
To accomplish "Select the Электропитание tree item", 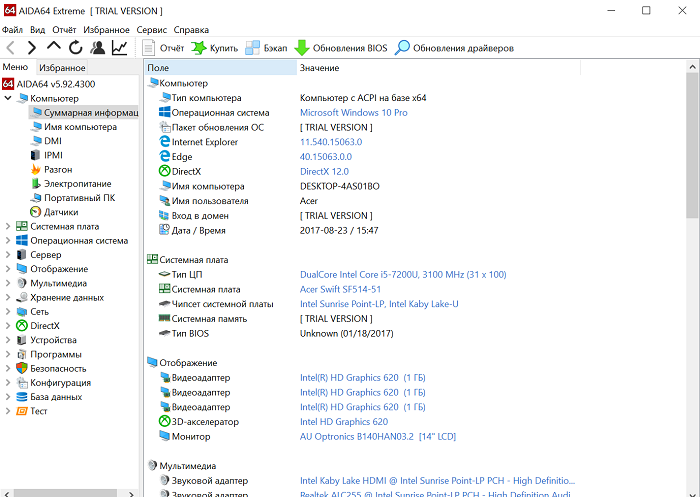I will pyautogui.click(x=77, y=184).
